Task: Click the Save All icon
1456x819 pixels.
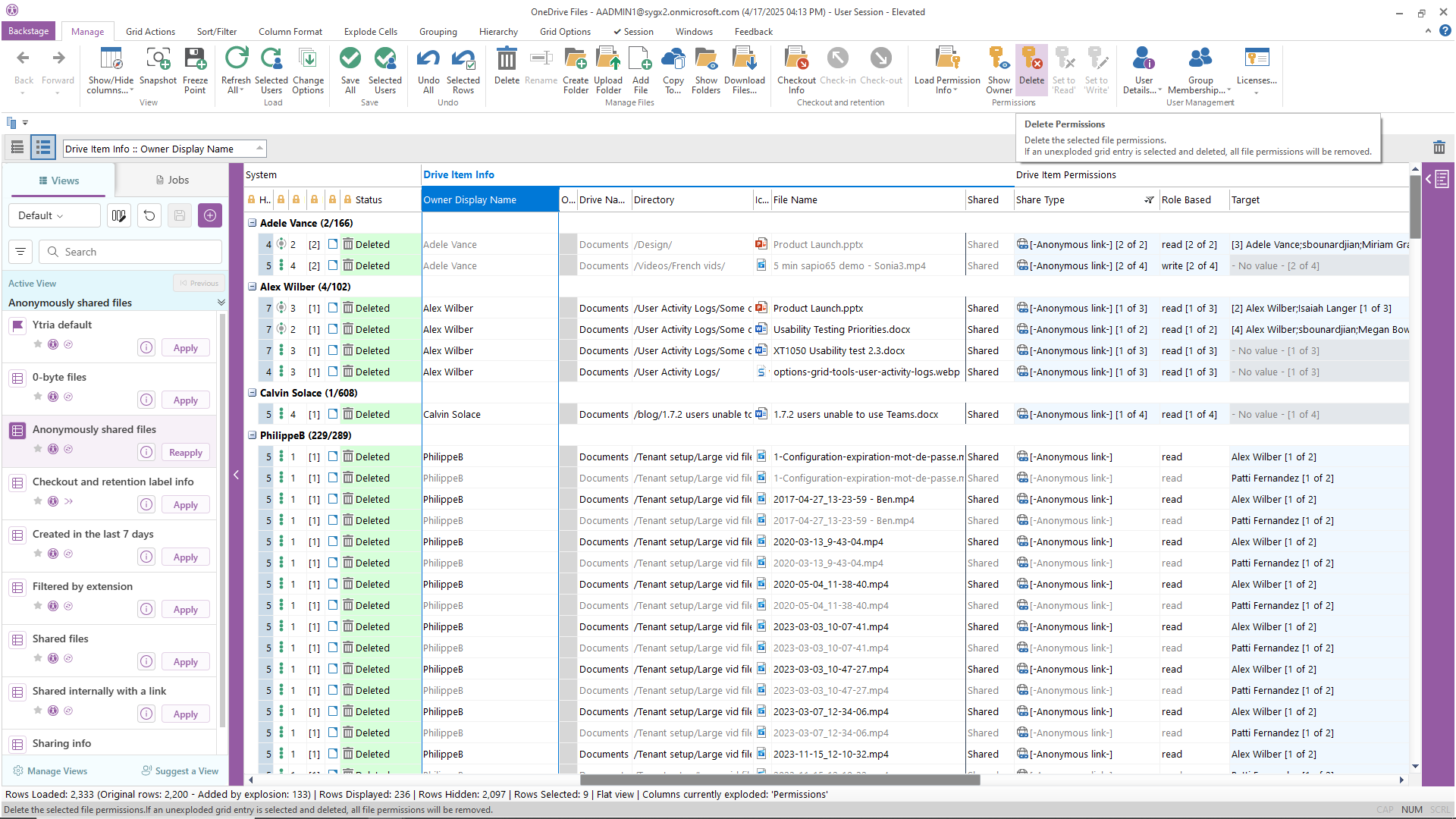Action: click(x=350, y=59)
